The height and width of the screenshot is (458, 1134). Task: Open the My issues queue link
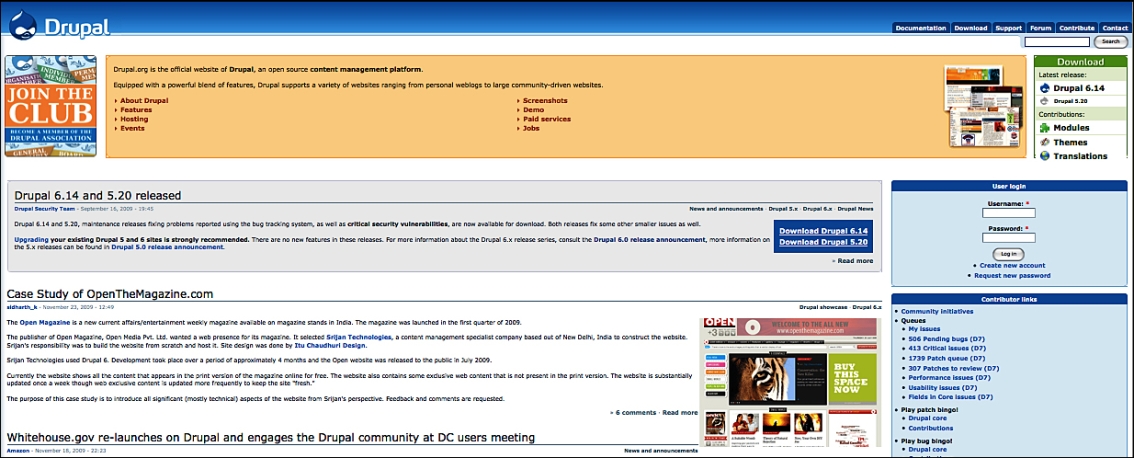tap(924, 328)
